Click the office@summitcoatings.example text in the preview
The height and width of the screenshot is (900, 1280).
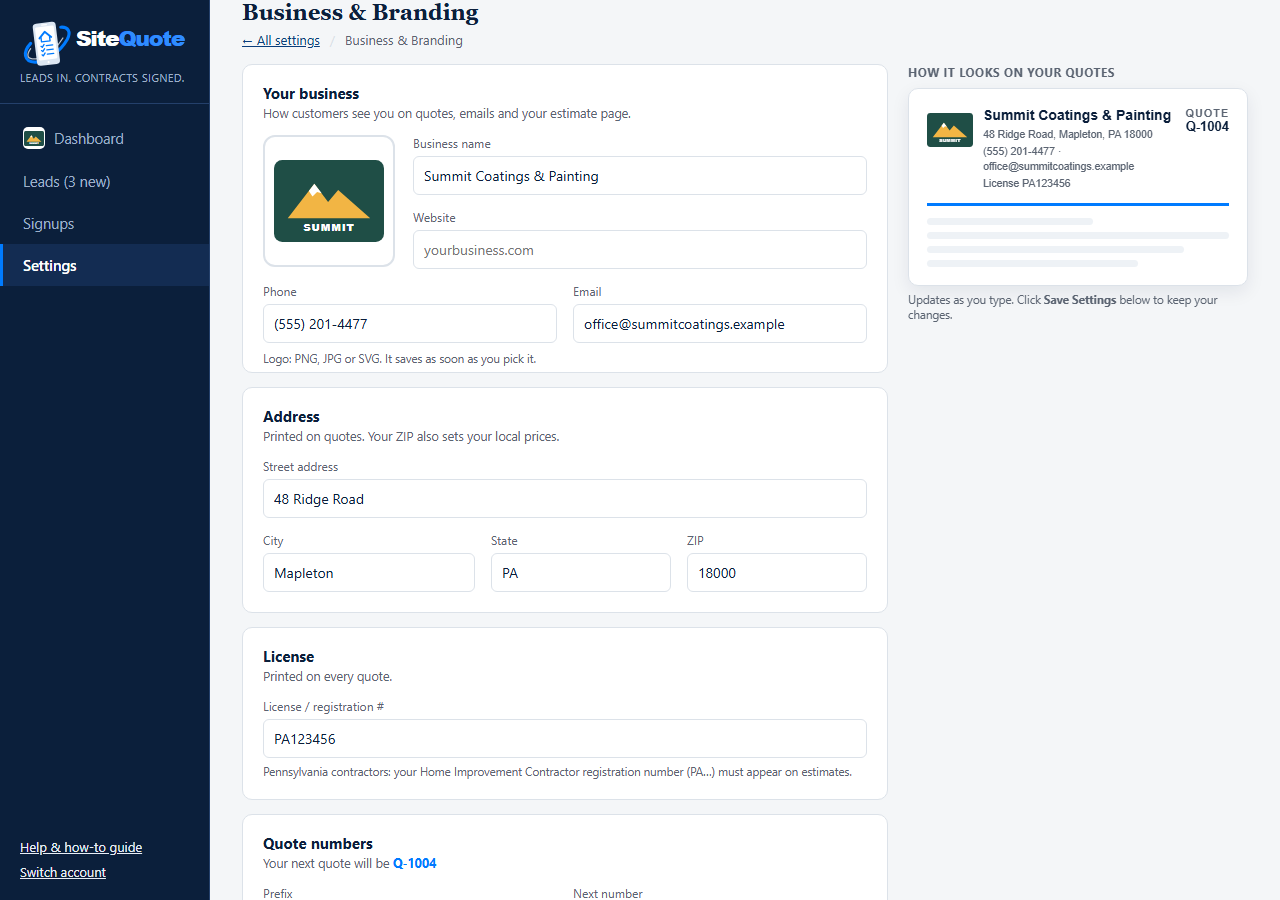(x=1058, y=167)
